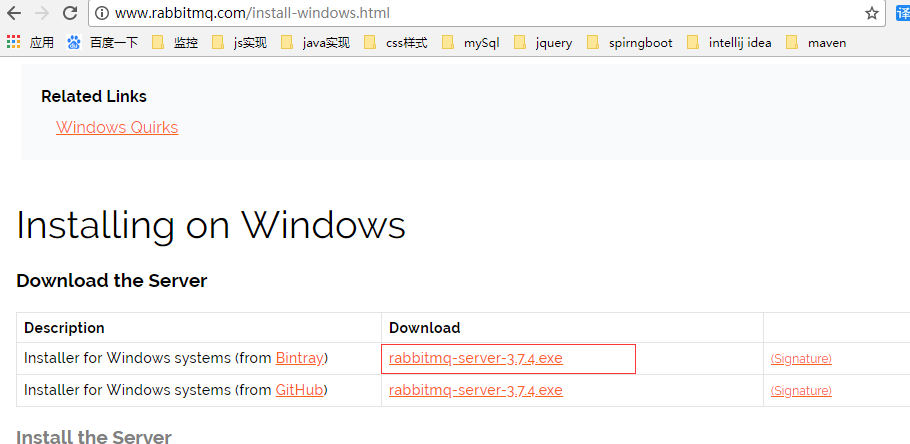View site information icon in address bar
The height and width of the screenshot is (444, 910).
click(x=102, y=13)
